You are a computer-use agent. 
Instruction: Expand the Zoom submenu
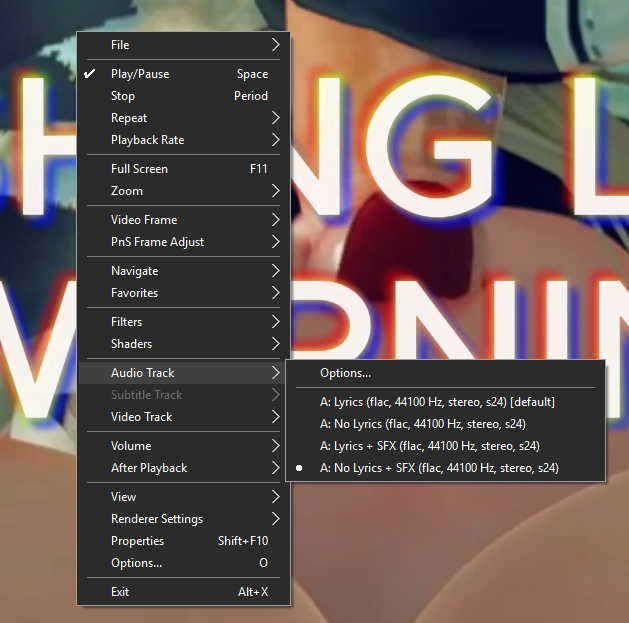183,191
